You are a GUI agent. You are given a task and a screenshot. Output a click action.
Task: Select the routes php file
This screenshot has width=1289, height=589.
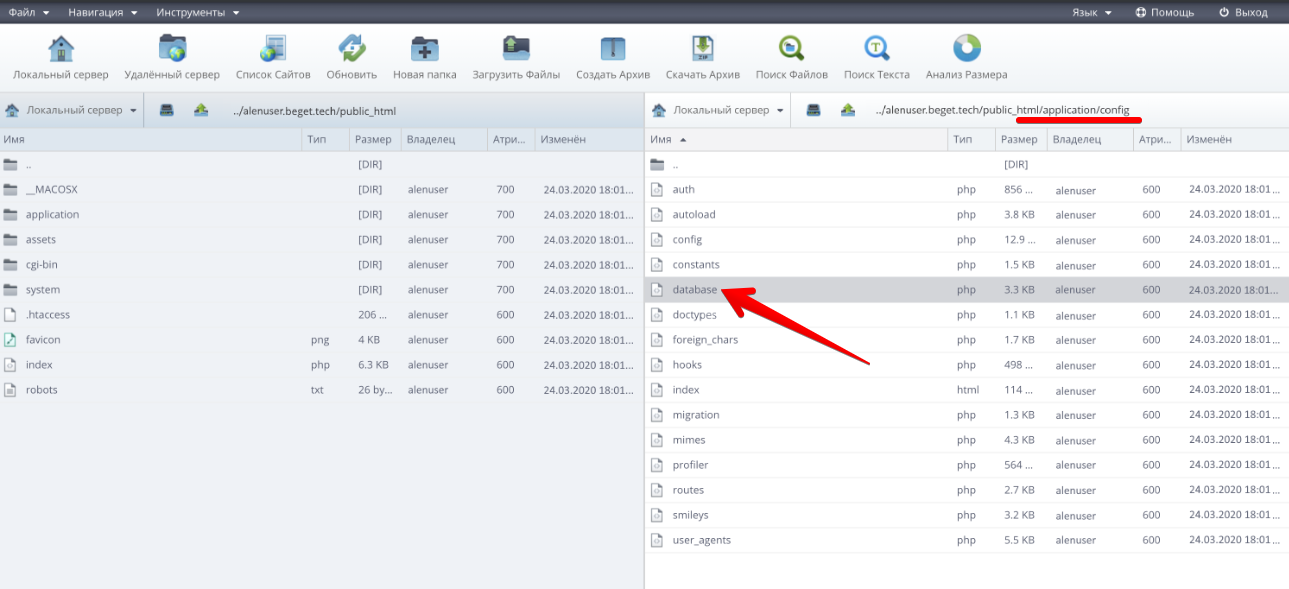point(967,489)
